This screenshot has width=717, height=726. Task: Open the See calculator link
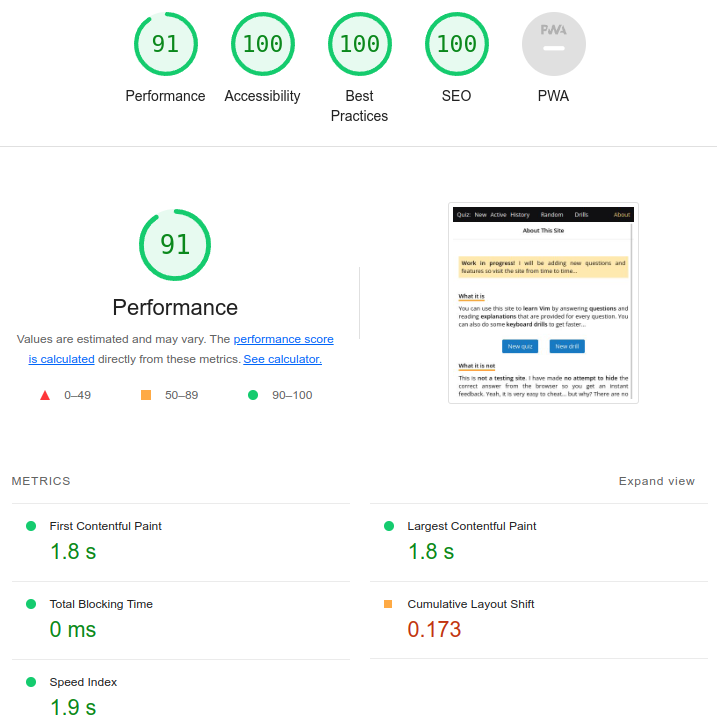(x=282, y=359)
